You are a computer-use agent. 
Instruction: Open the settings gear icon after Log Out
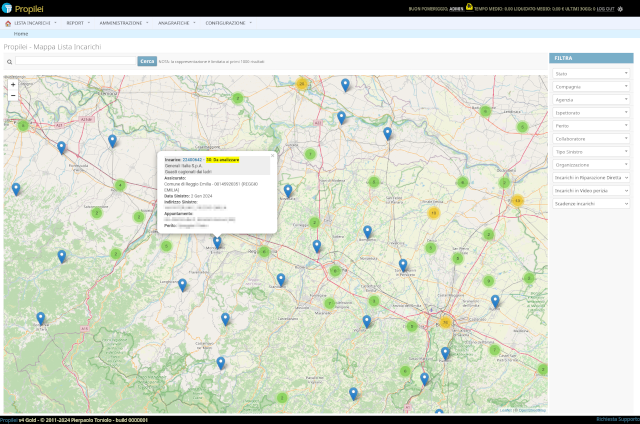click(620, 9)
